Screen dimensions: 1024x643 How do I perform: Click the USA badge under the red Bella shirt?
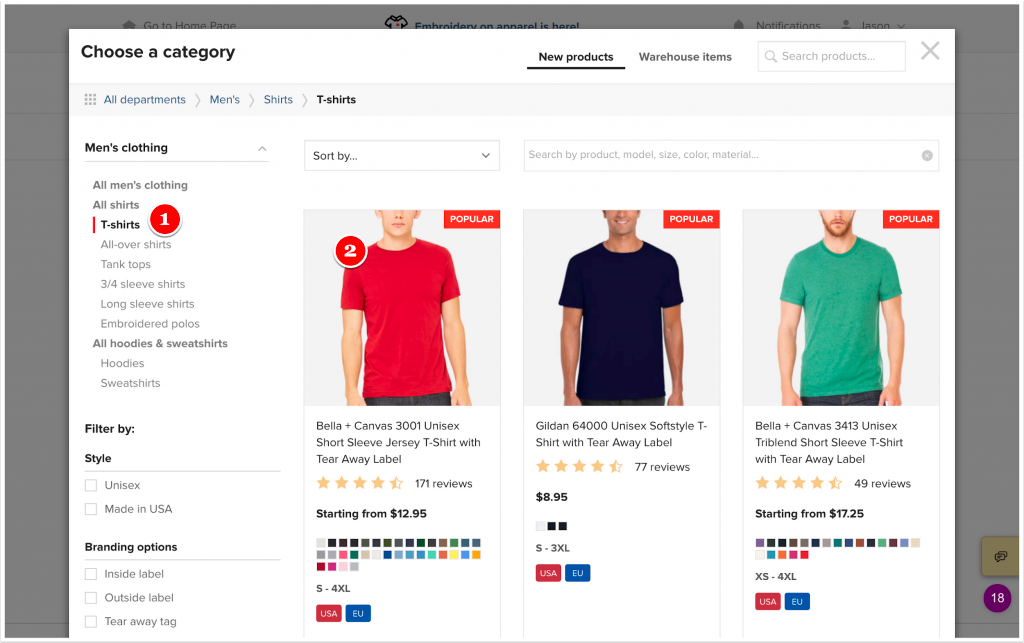(328, 613)
